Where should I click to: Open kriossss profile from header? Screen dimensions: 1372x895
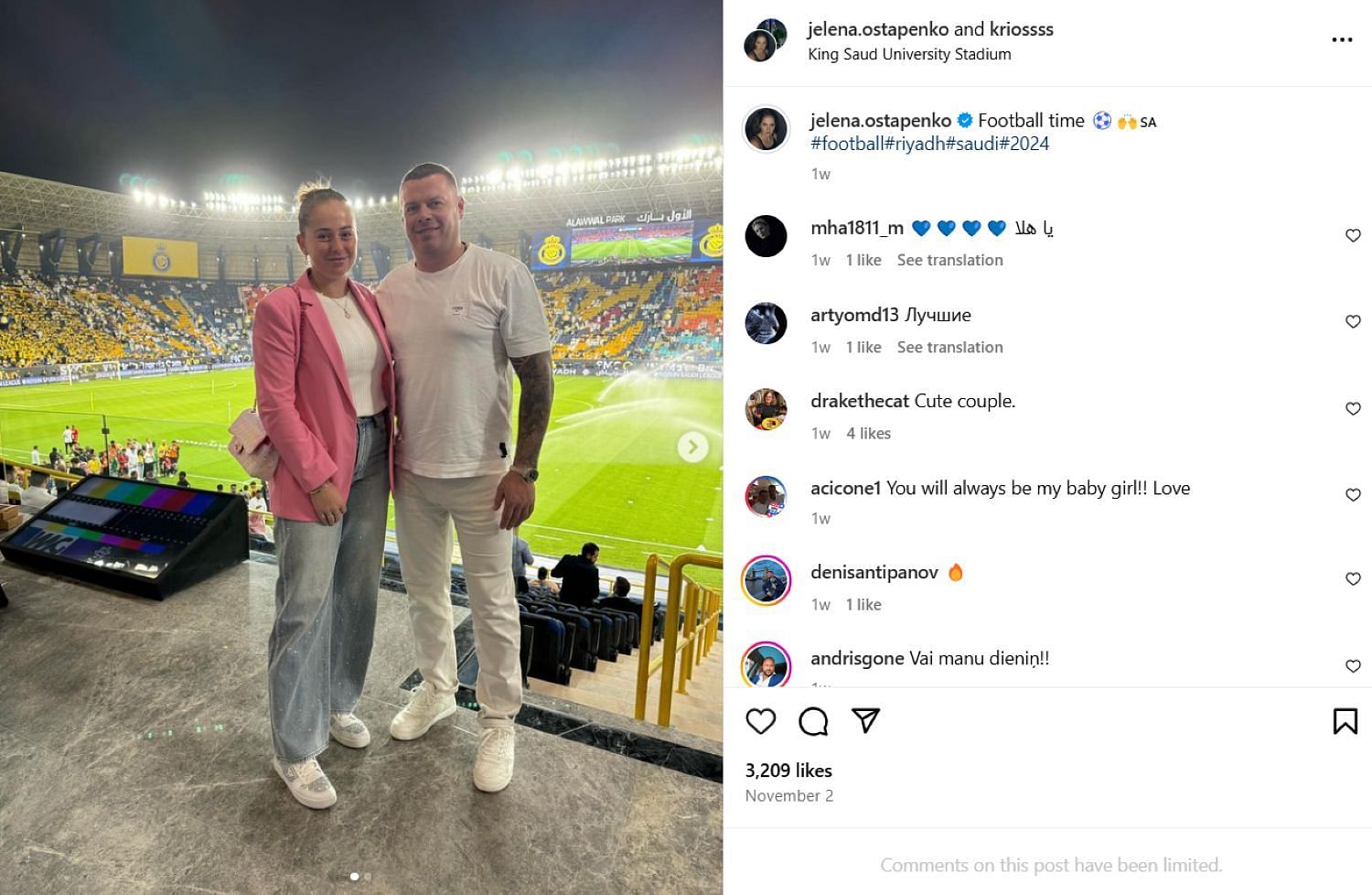1022,29
